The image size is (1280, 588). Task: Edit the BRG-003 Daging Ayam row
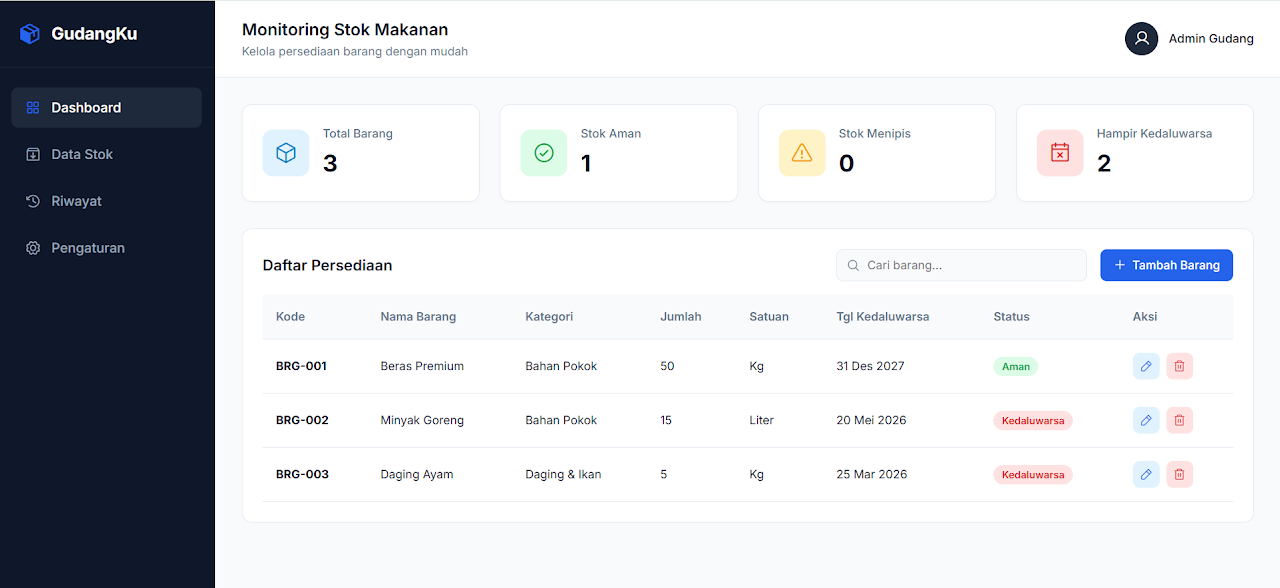1146,474
